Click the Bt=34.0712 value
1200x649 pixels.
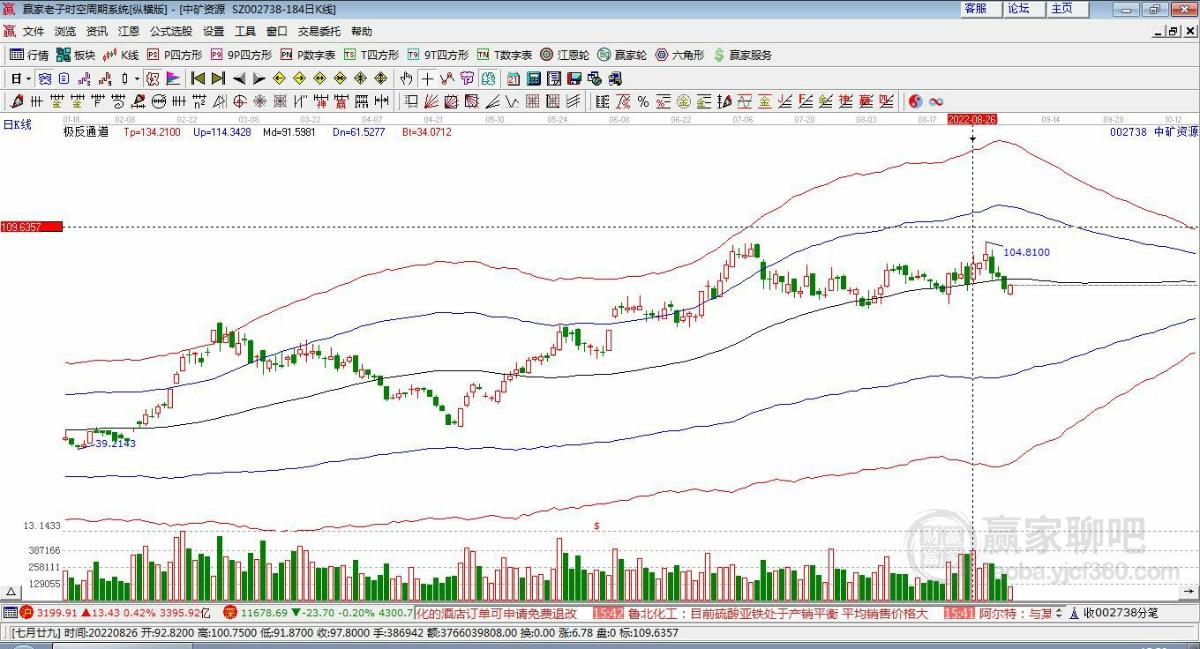(427, 131)
